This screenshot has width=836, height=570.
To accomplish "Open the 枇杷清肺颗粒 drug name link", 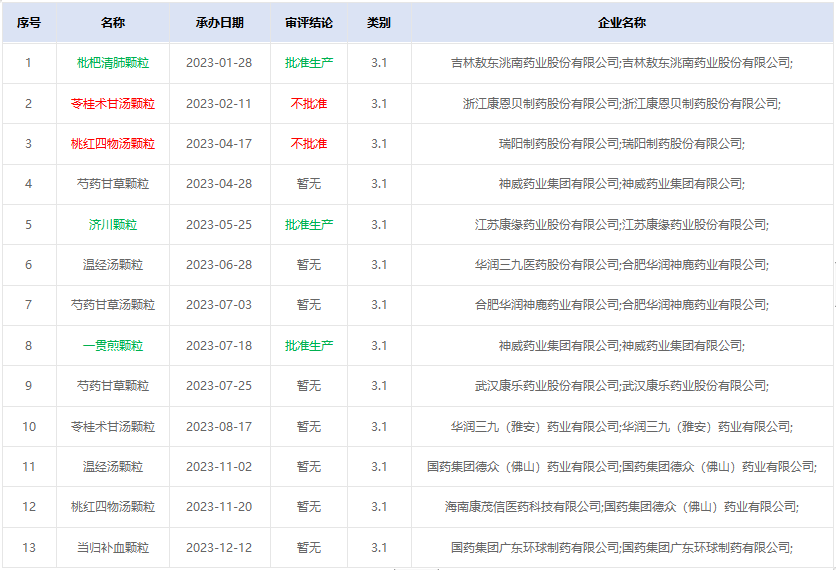I will pos(113,63).
